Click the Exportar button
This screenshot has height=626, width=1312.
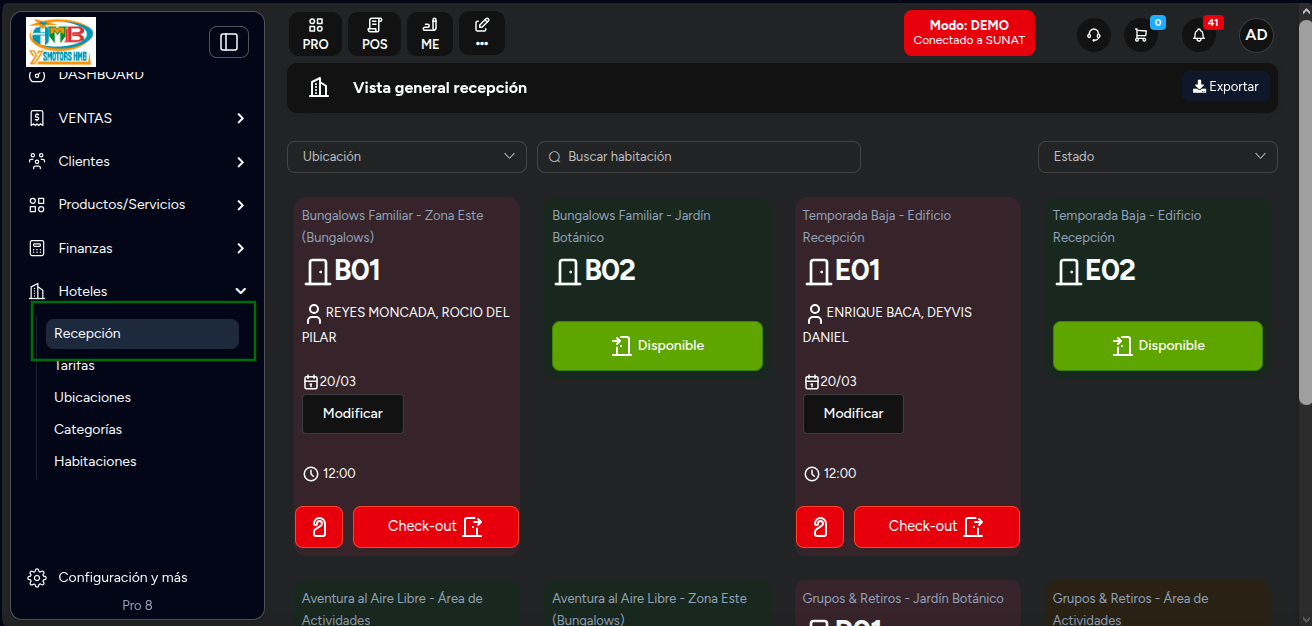(x=1226, y=87)
